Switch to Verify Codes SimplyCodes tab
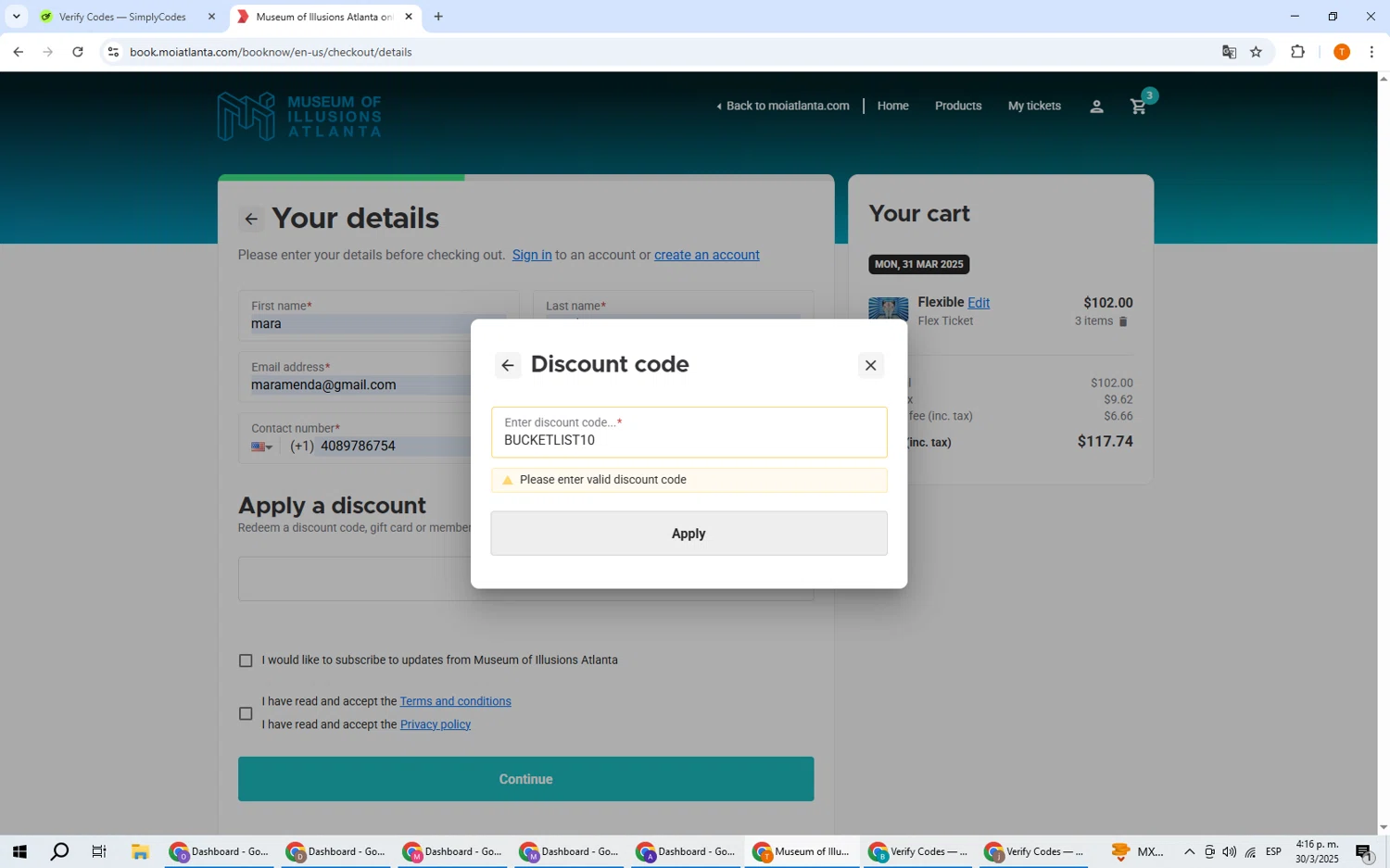This screenshot has height=868, width=1390. [122, 17]
